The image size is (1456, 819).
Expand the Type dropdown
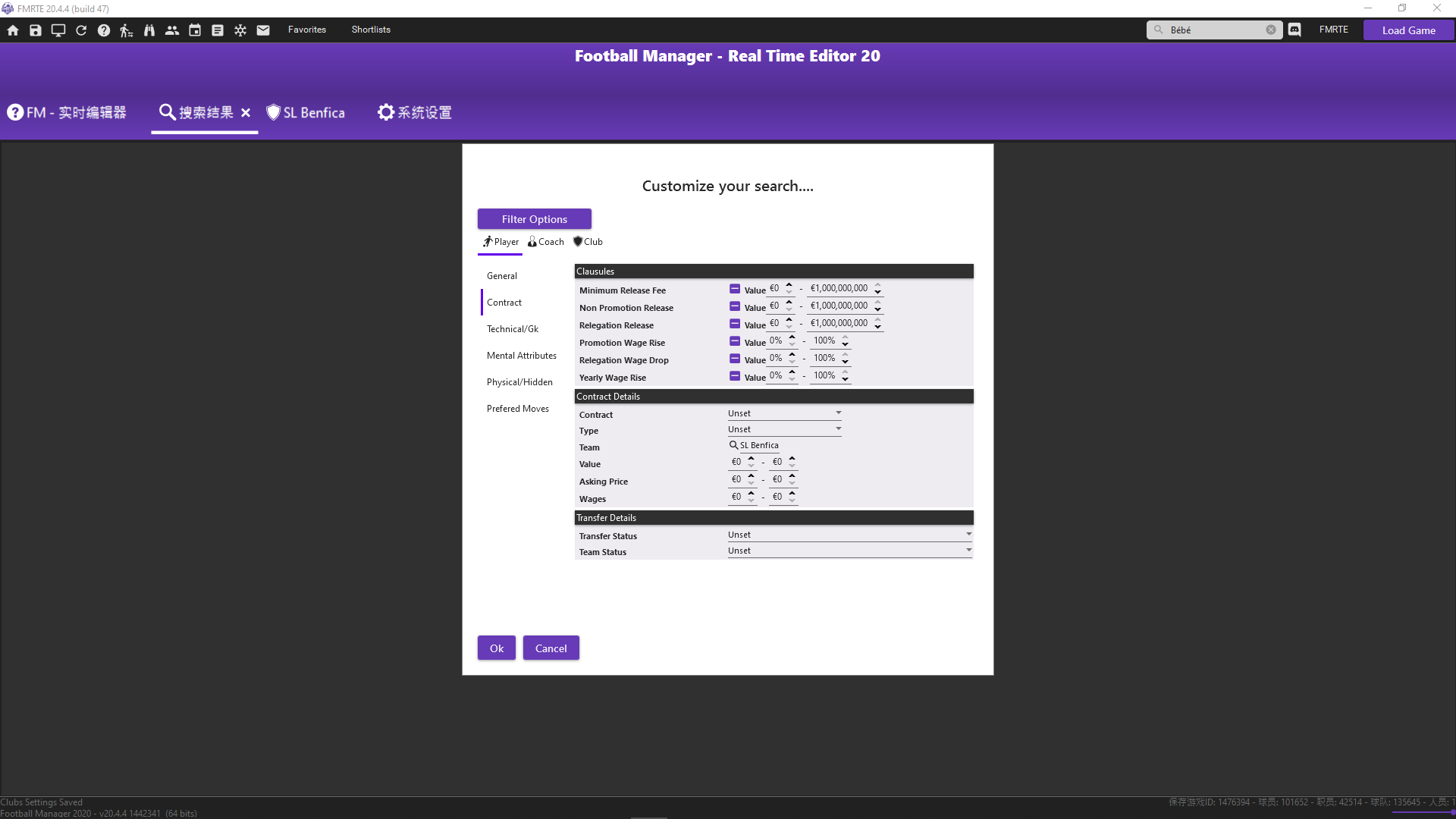coord(785,429)
